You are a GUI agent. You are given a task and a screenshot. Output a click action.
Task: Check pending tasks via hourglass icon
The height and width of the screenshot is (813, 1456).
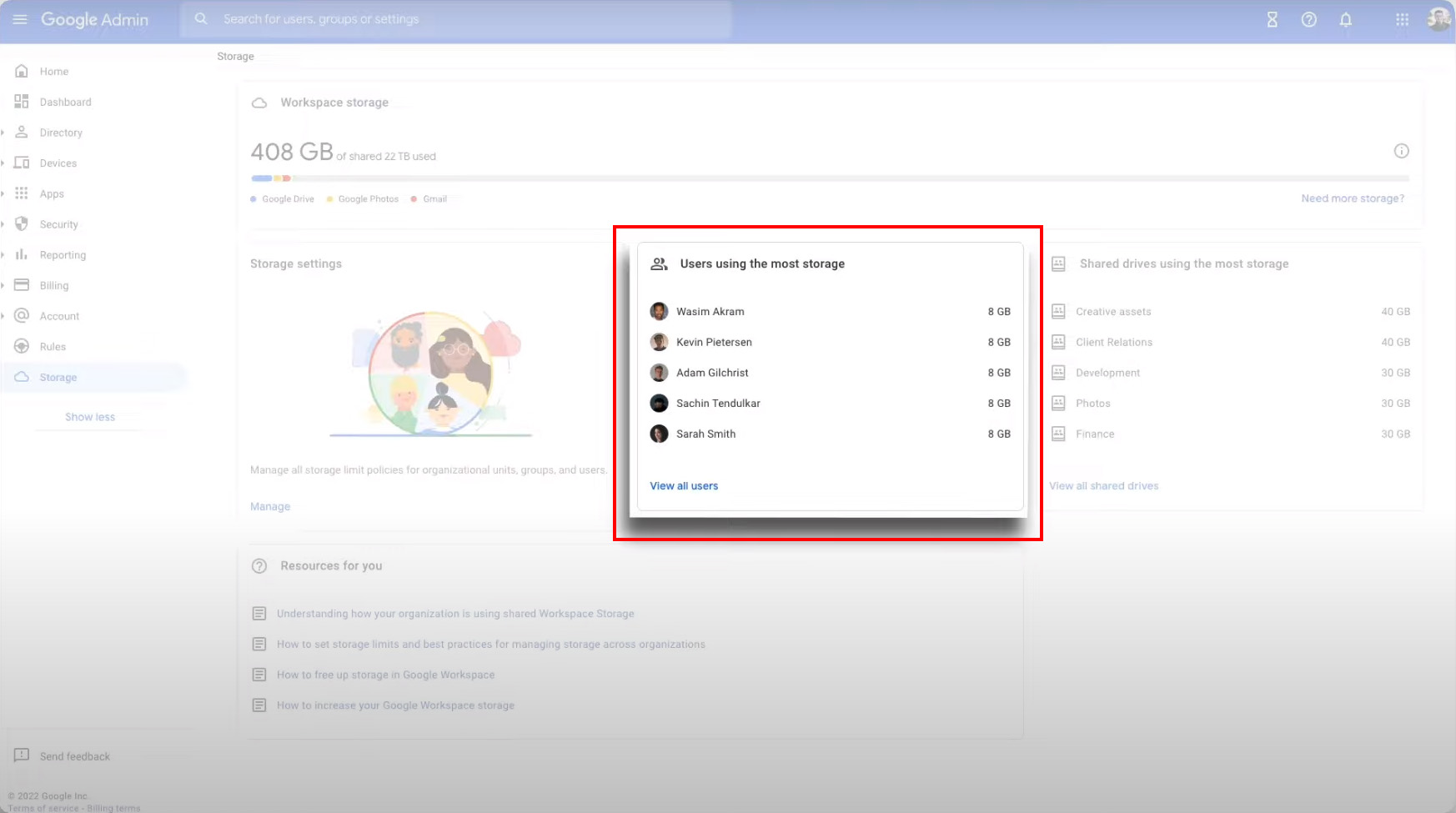[1272, 20]
